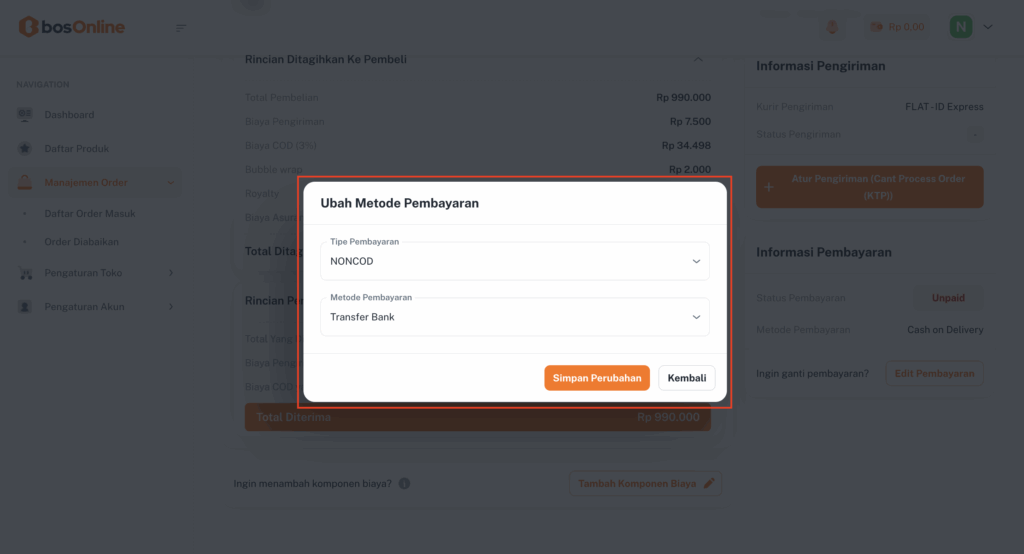Go to Daftar Order Masuk

pyautogui.click(x=90, y=214)
